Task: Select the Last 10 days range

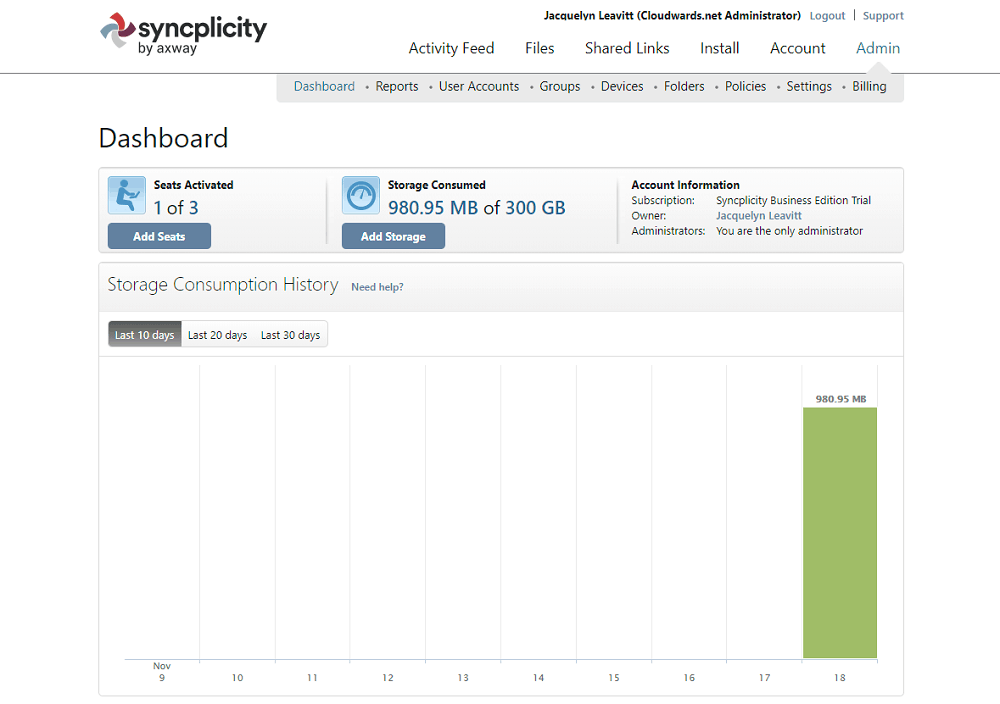Action: coord(145,334)
